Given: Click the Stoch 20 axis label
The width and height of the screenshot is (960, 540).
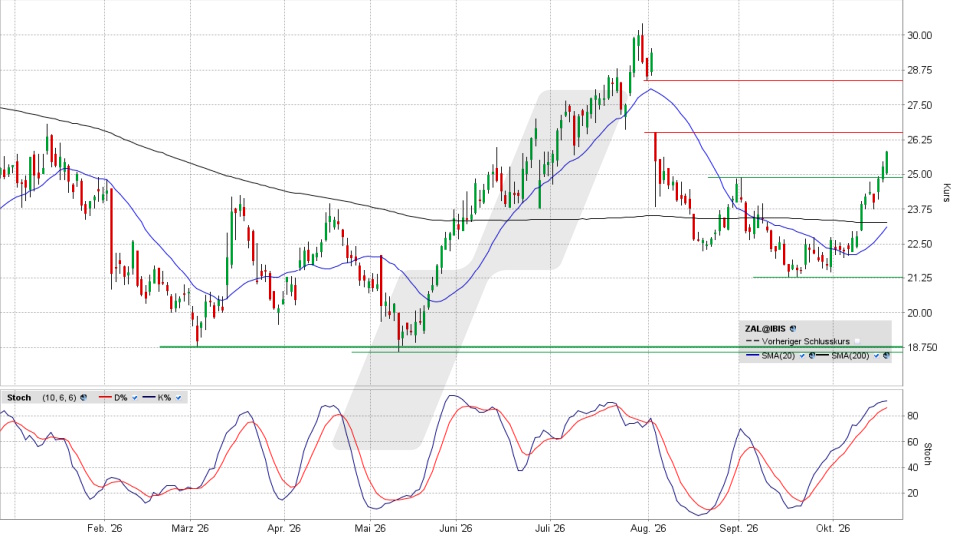Looking at the screenshot, I should 912,493.
